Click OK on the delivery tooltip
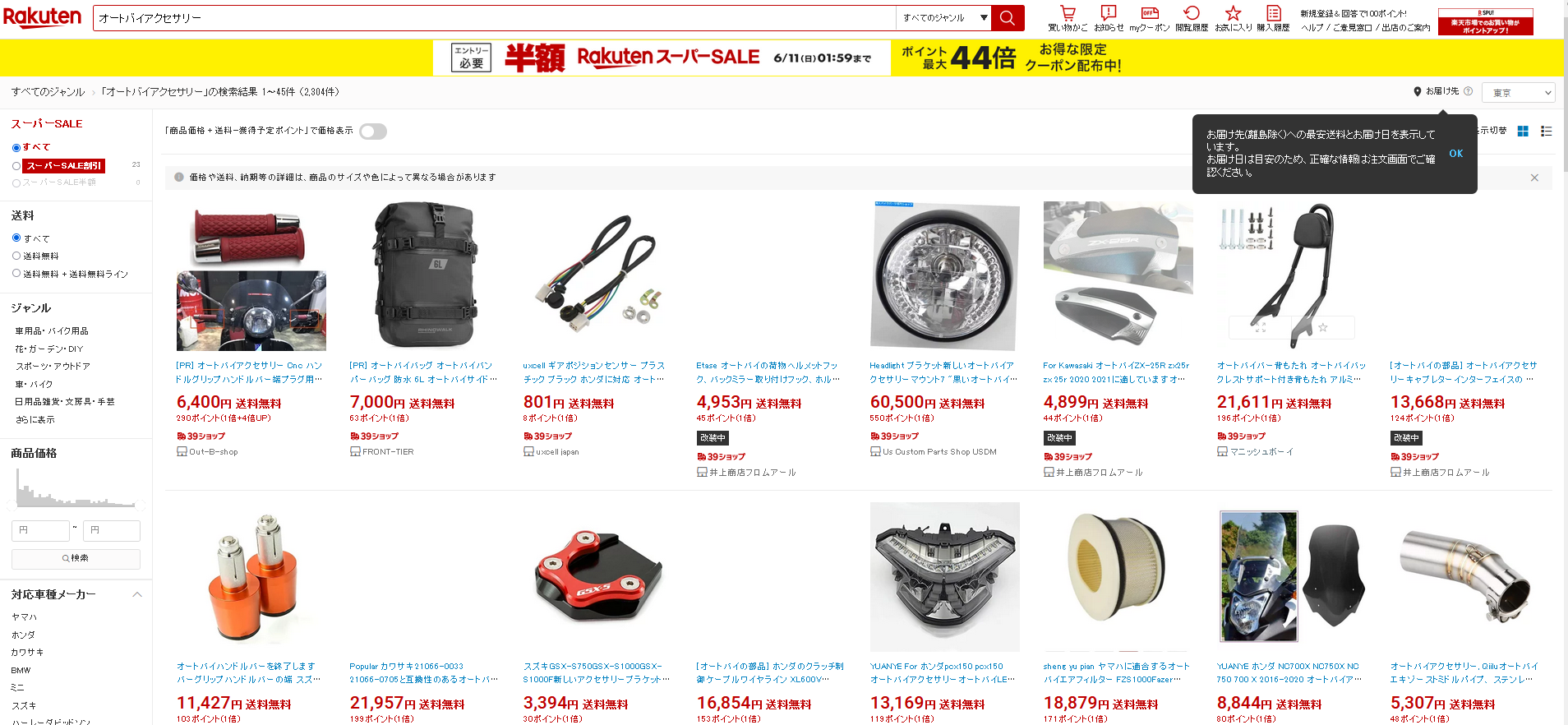This screenshot has width=1568, height=725. 1456,154
